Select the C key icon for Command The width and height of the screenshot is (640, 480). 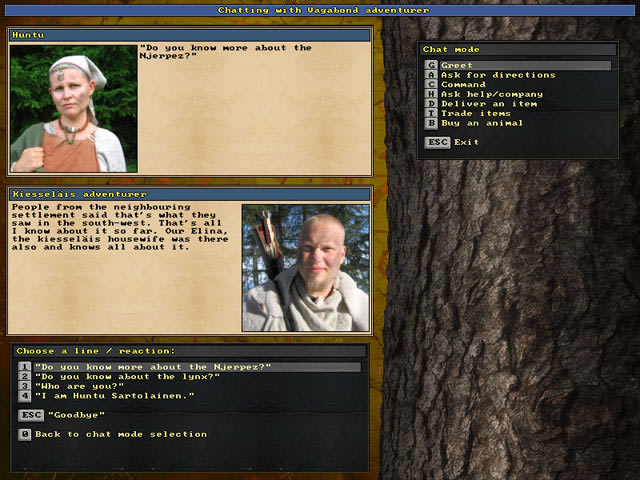pyautogui.click(x=431, y=85)
